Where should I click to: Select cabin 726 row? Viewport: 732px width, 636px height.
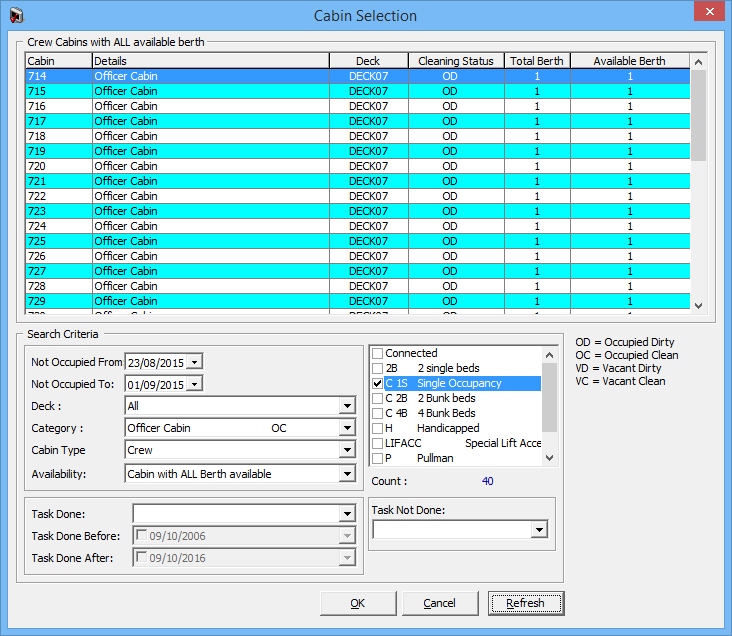click(358, 256)
